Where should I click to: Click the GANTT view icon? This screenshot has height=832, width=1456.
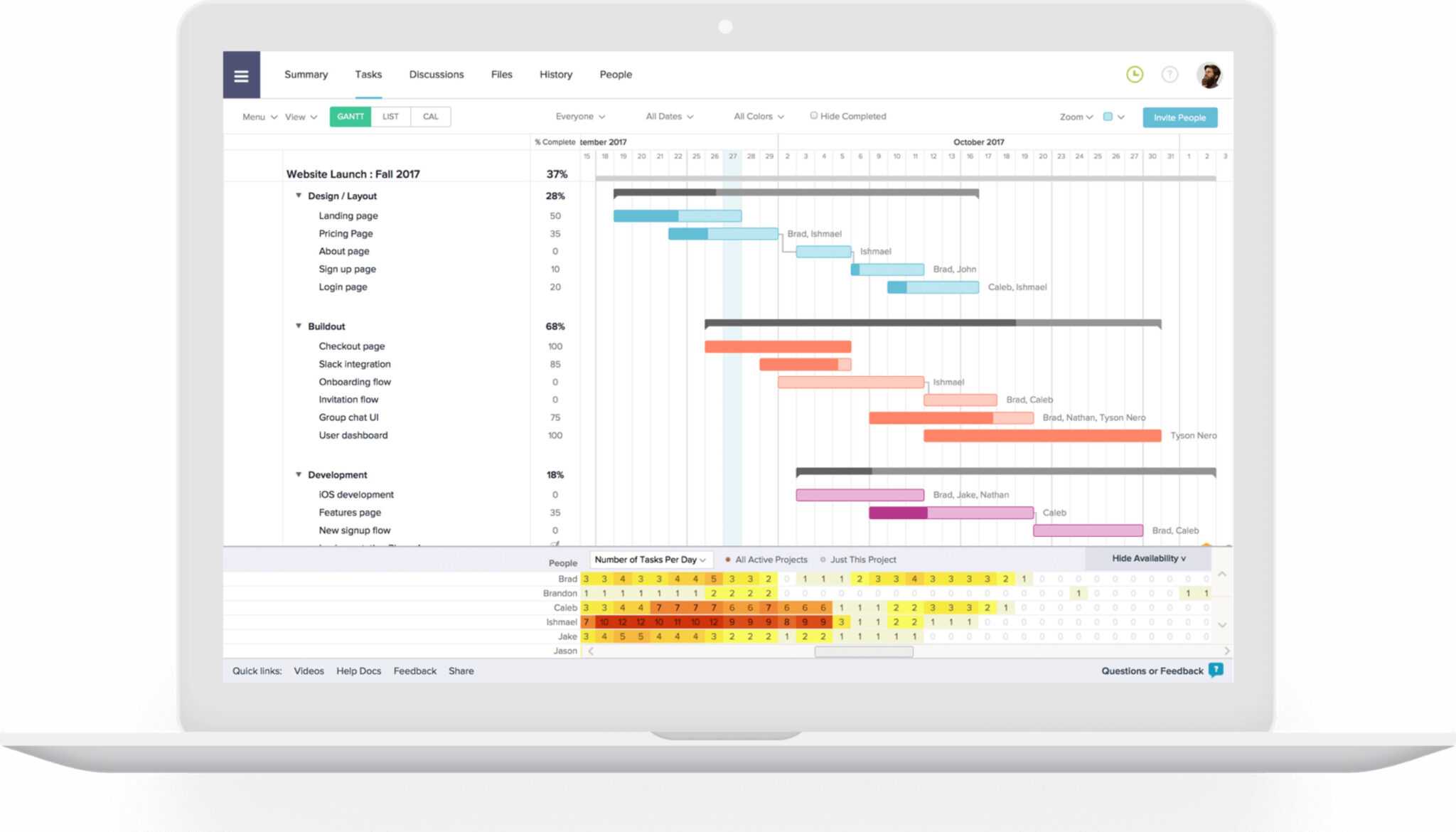click(349, 117)
